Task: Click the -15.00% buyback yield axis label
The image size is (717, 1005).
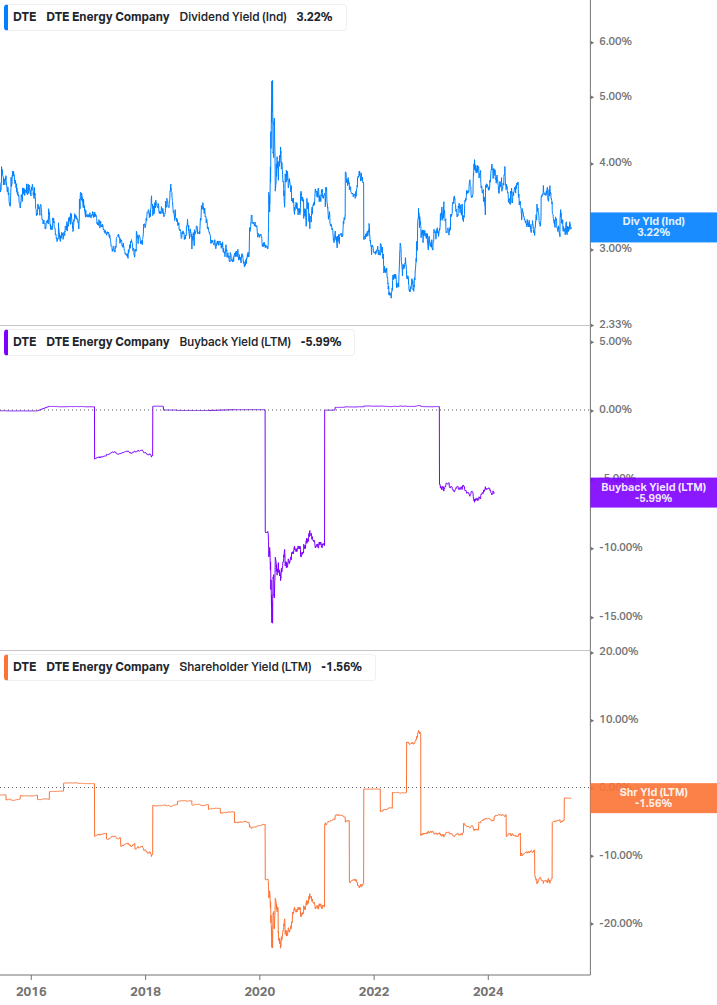Action: tap(620, 617)
